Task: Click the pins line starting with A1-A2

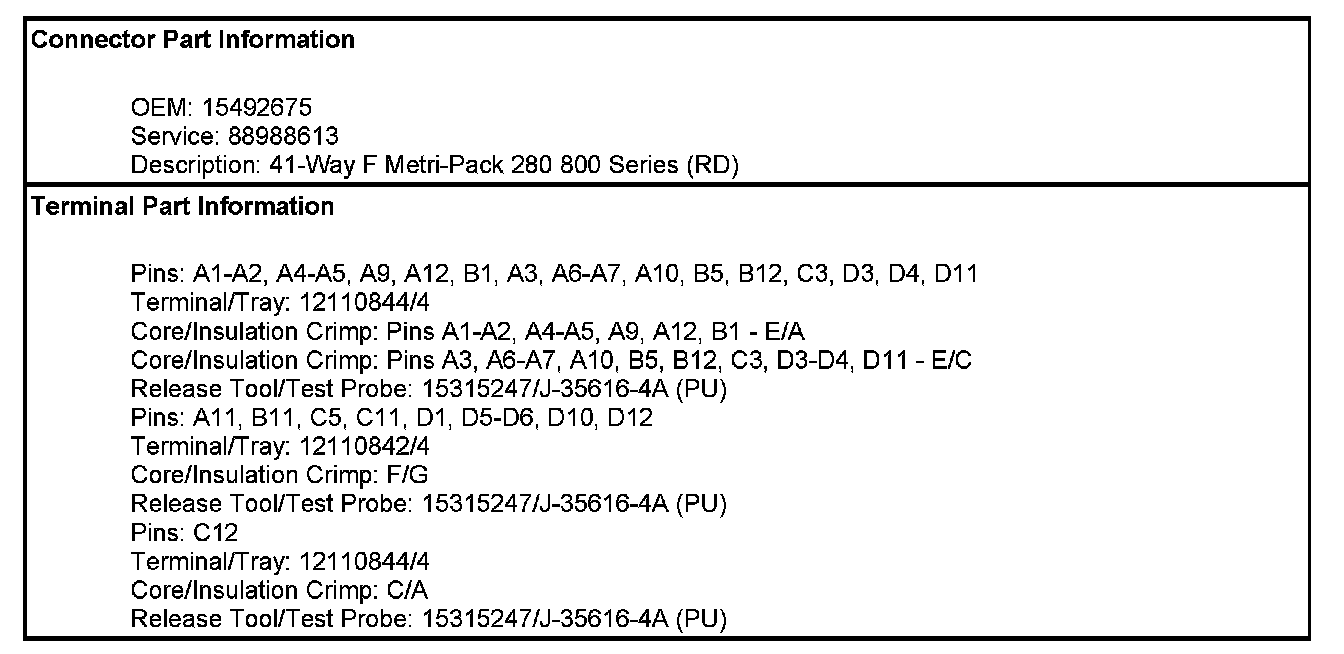Action: [x=554, y=273]
